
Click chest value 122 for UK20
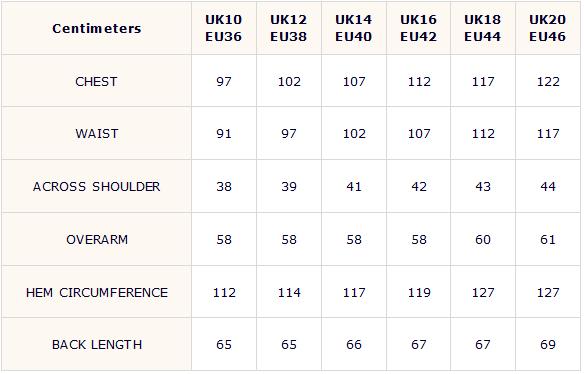(548, 81)
